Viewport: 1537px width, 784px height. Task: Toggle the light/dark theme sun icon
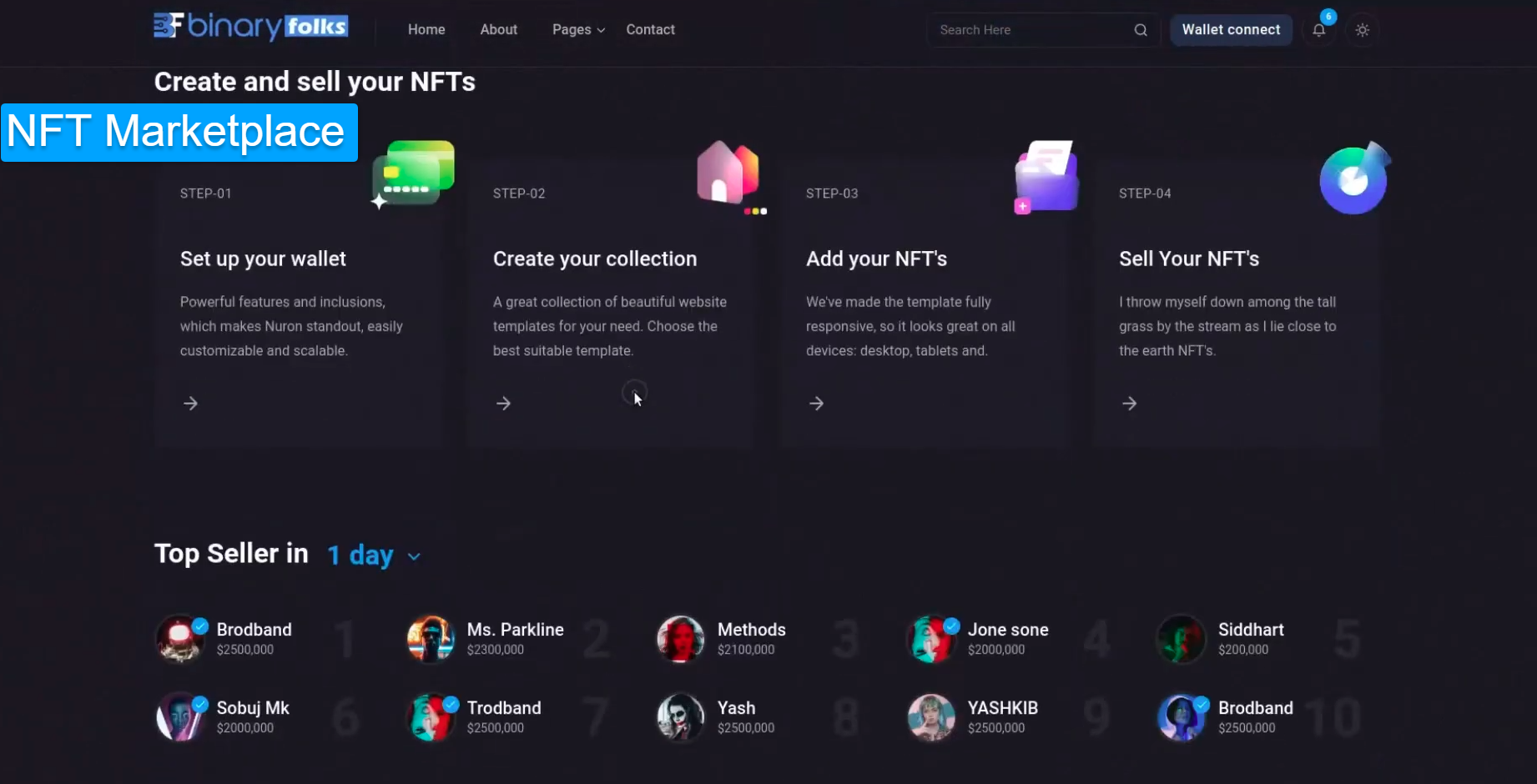(1362, 30)
